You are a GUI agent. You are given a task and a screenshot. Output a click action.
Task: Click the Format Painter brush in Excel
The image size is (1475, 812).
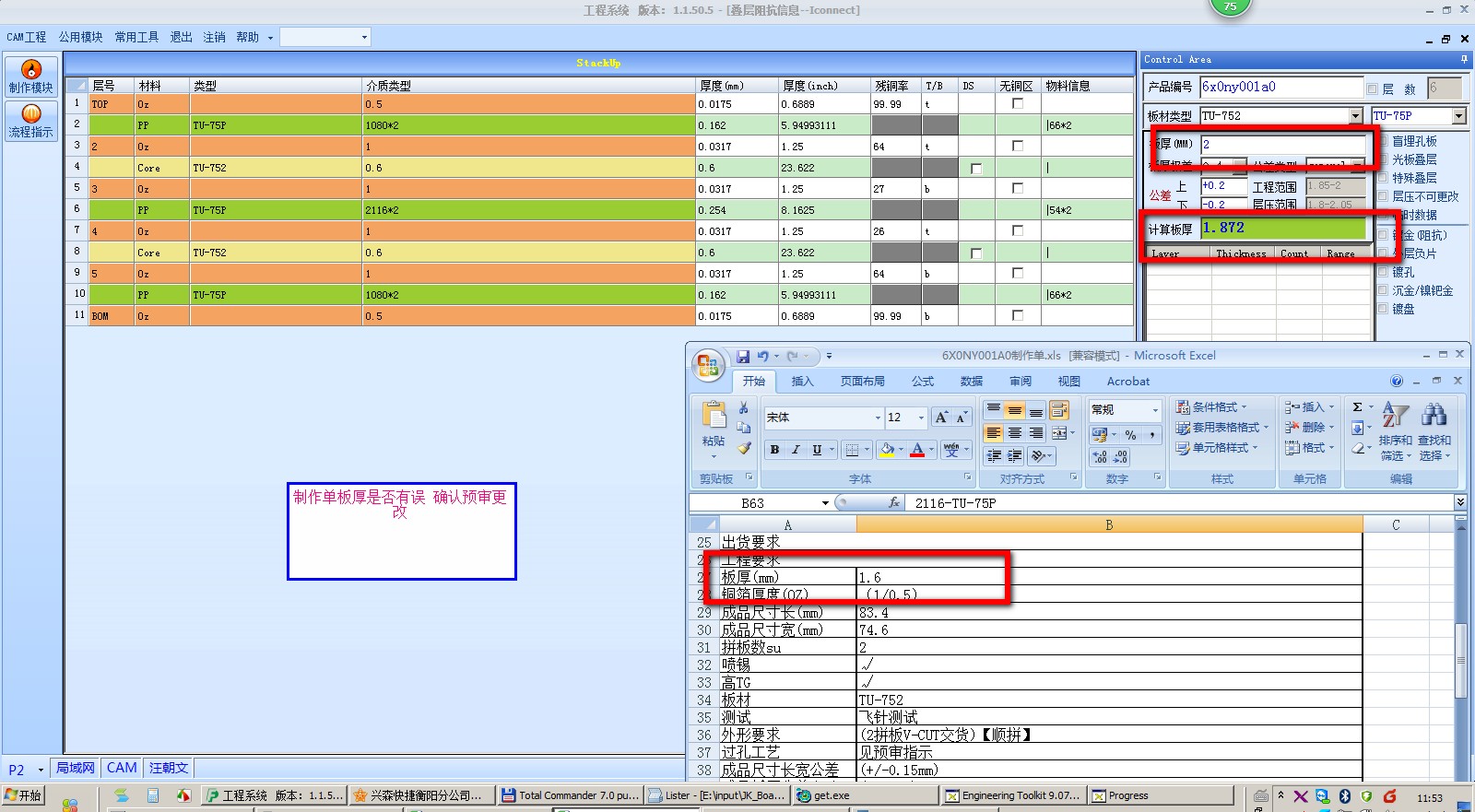coord(744,448)
